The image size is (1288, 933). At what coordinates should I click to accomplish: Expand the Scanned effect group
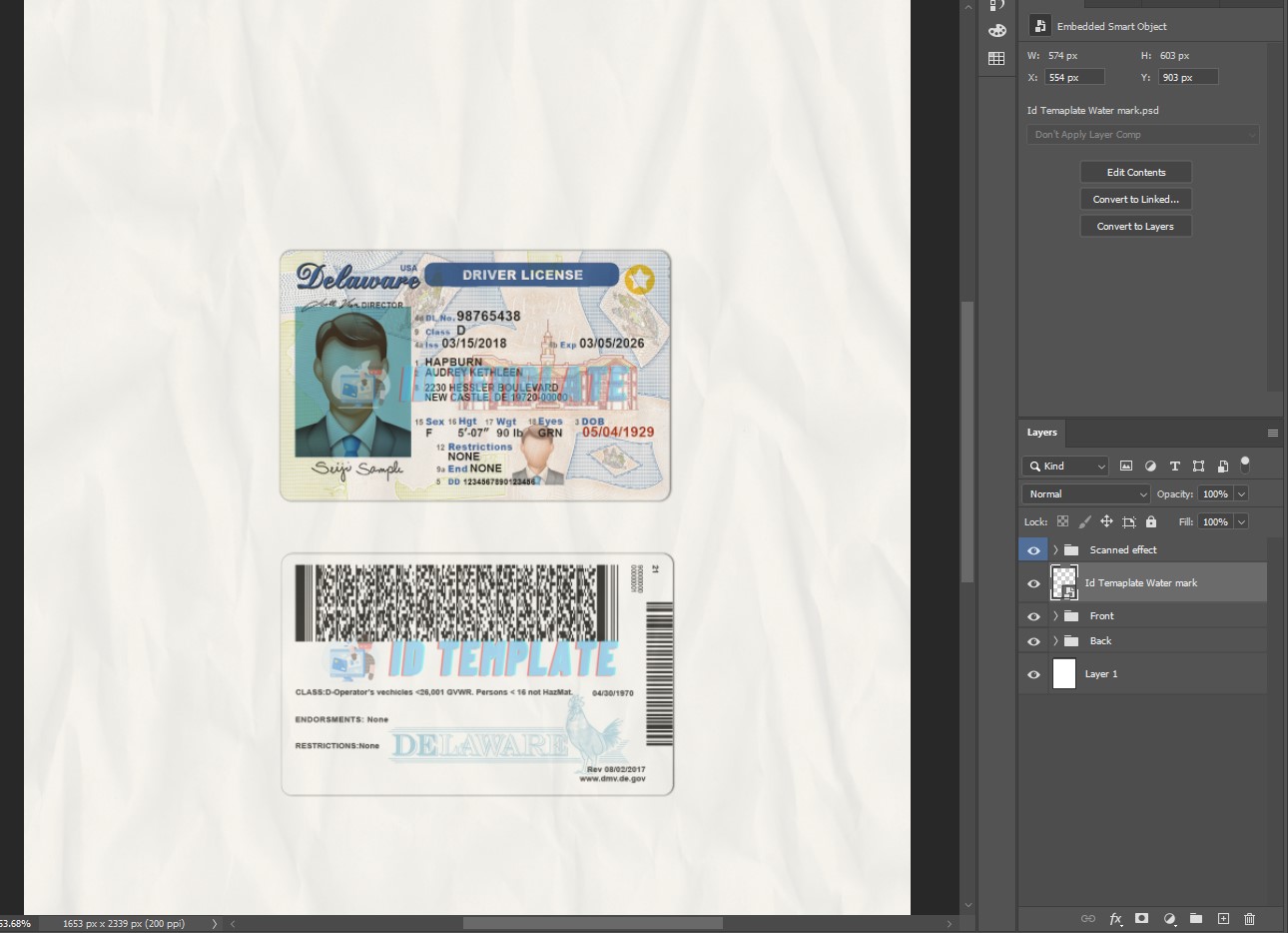[1055, 550]
